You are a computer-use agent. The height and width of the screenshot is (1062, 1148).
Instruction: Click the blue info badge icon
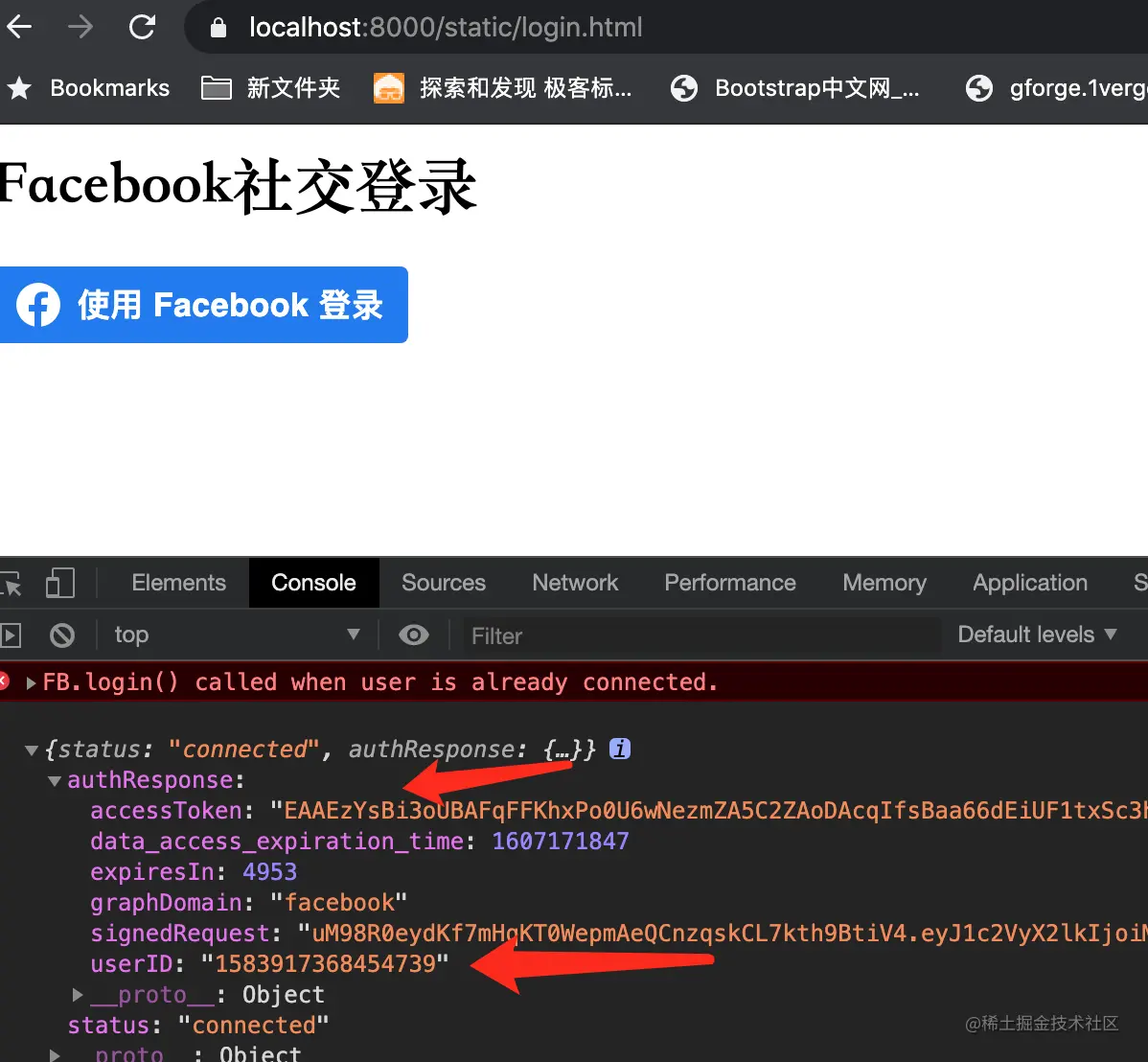pyautogui.click(x=619, y=749)
